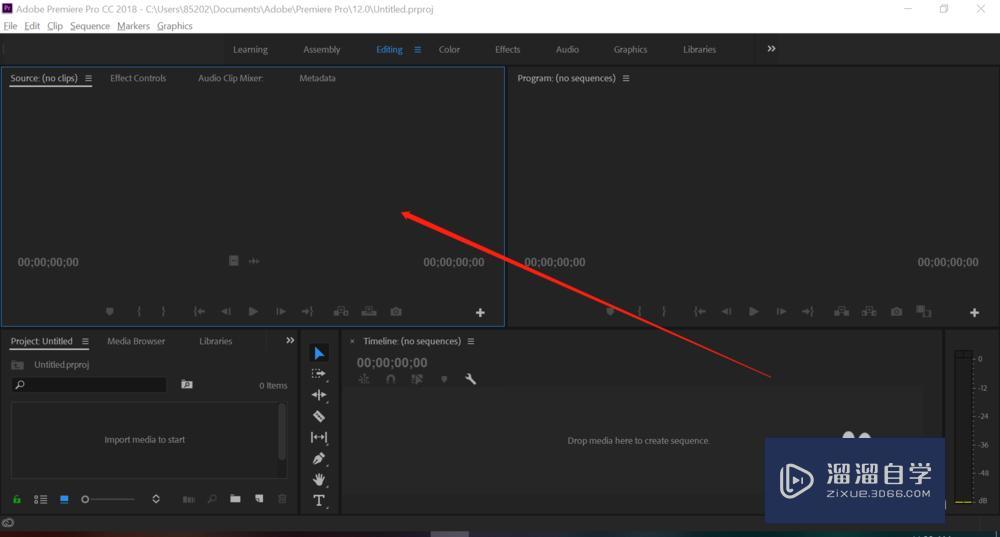Click Automate to Sequence icon
Viewport: 1000px width, 537px height.
[x=189, y=499]
